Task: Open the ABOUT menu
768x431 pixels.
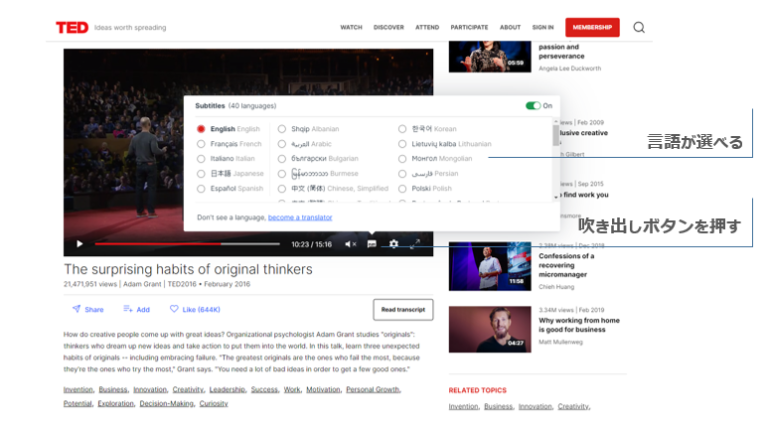Action: [x=510, y=27]
